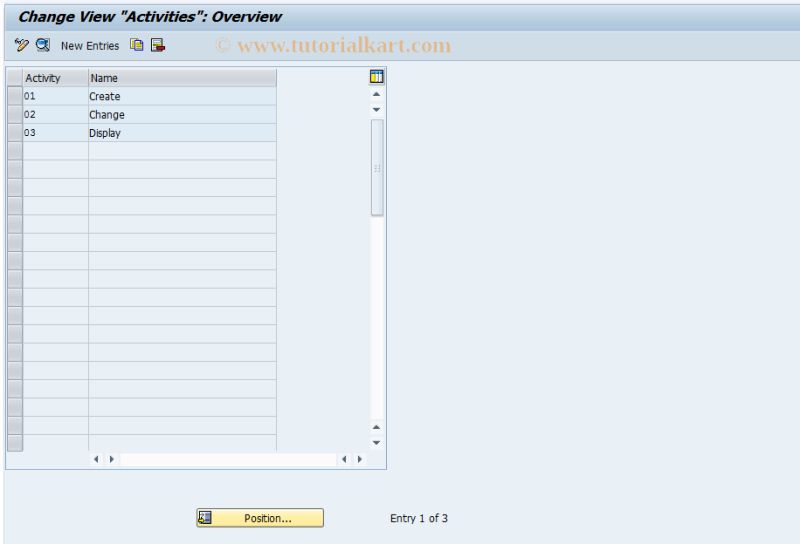Image resolution: width=800 pixels, height=544 pixels.
Task: Click the bottom-most scroll down arrow
Action: tap(377, 442)
